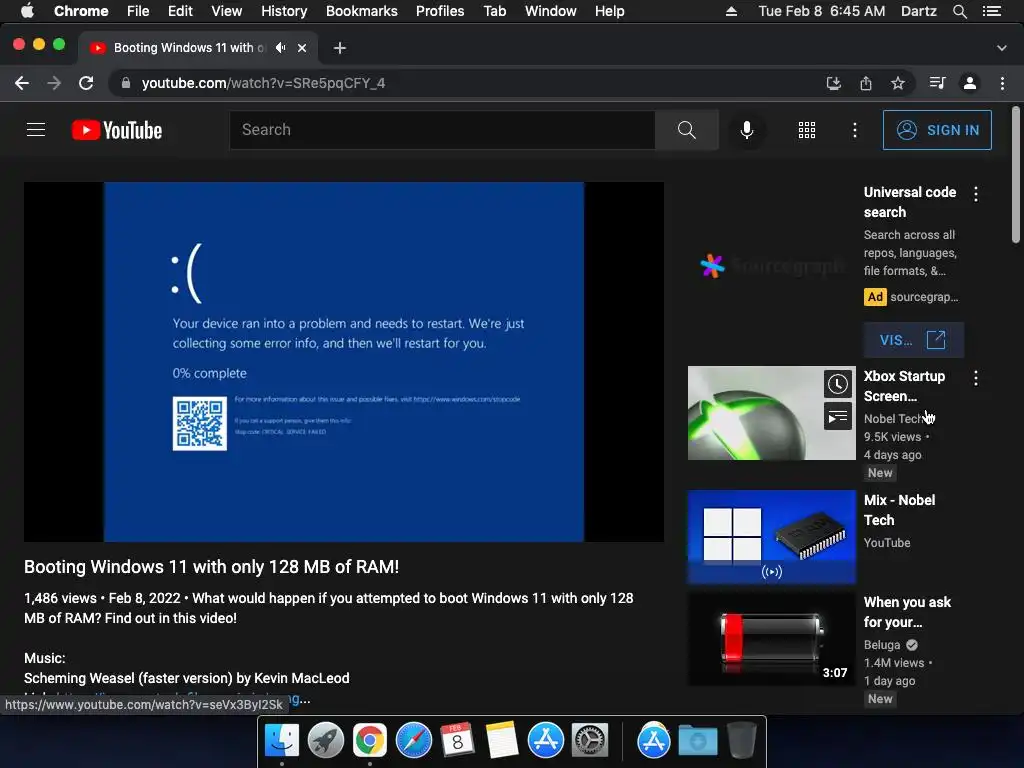Image resolution: width=1024 pixels, height=768 pixels.
Task: Open the Window menu
Action: tap(551, 11)
